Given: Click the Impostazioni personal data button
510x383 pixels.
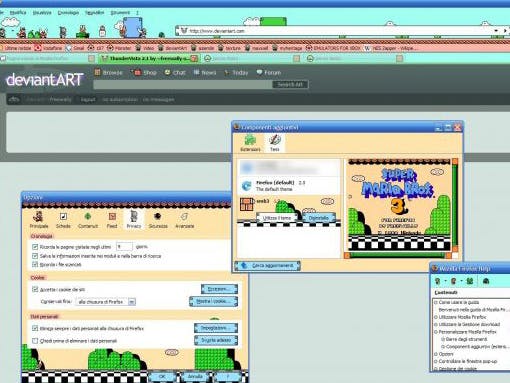Looking at the screenshot, I should [x=216, y=328].
